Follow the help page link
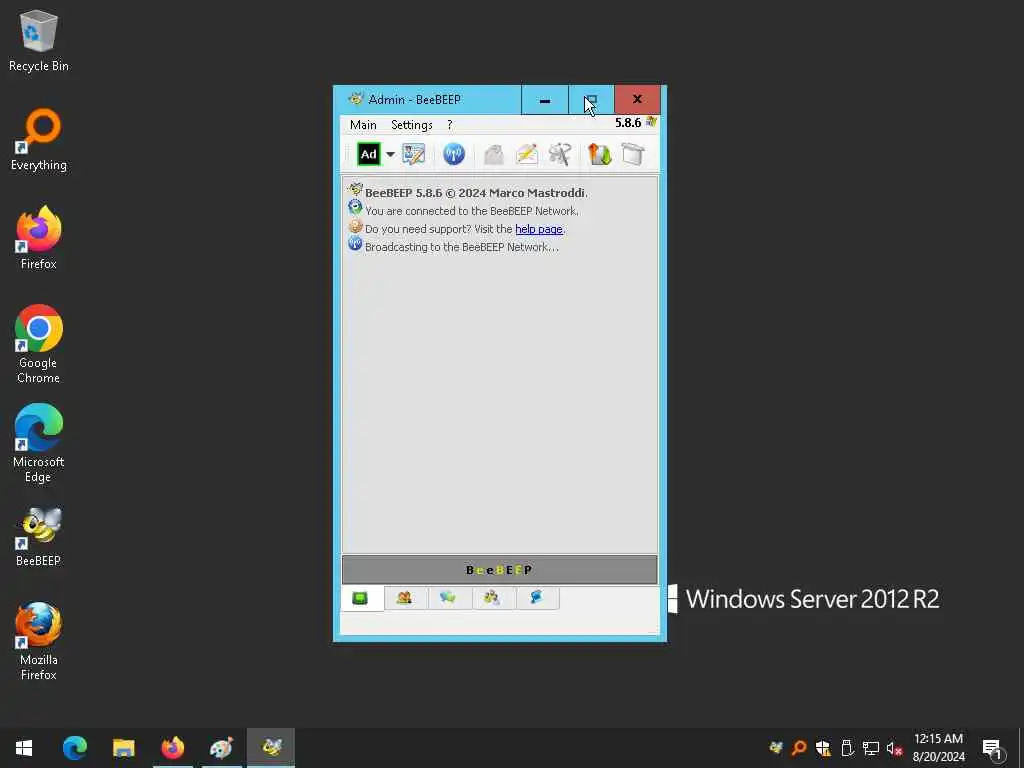Viewport: 1024px width, 768px height. point(539,229)
